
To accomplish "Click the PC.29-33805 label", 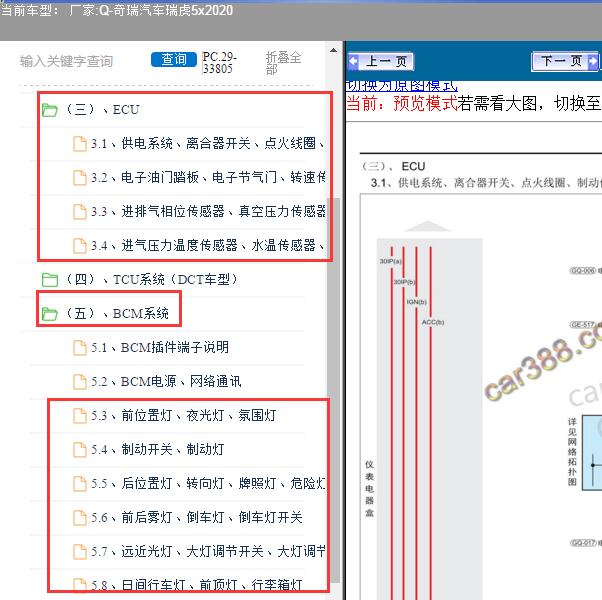I will (x=219, y=63).
